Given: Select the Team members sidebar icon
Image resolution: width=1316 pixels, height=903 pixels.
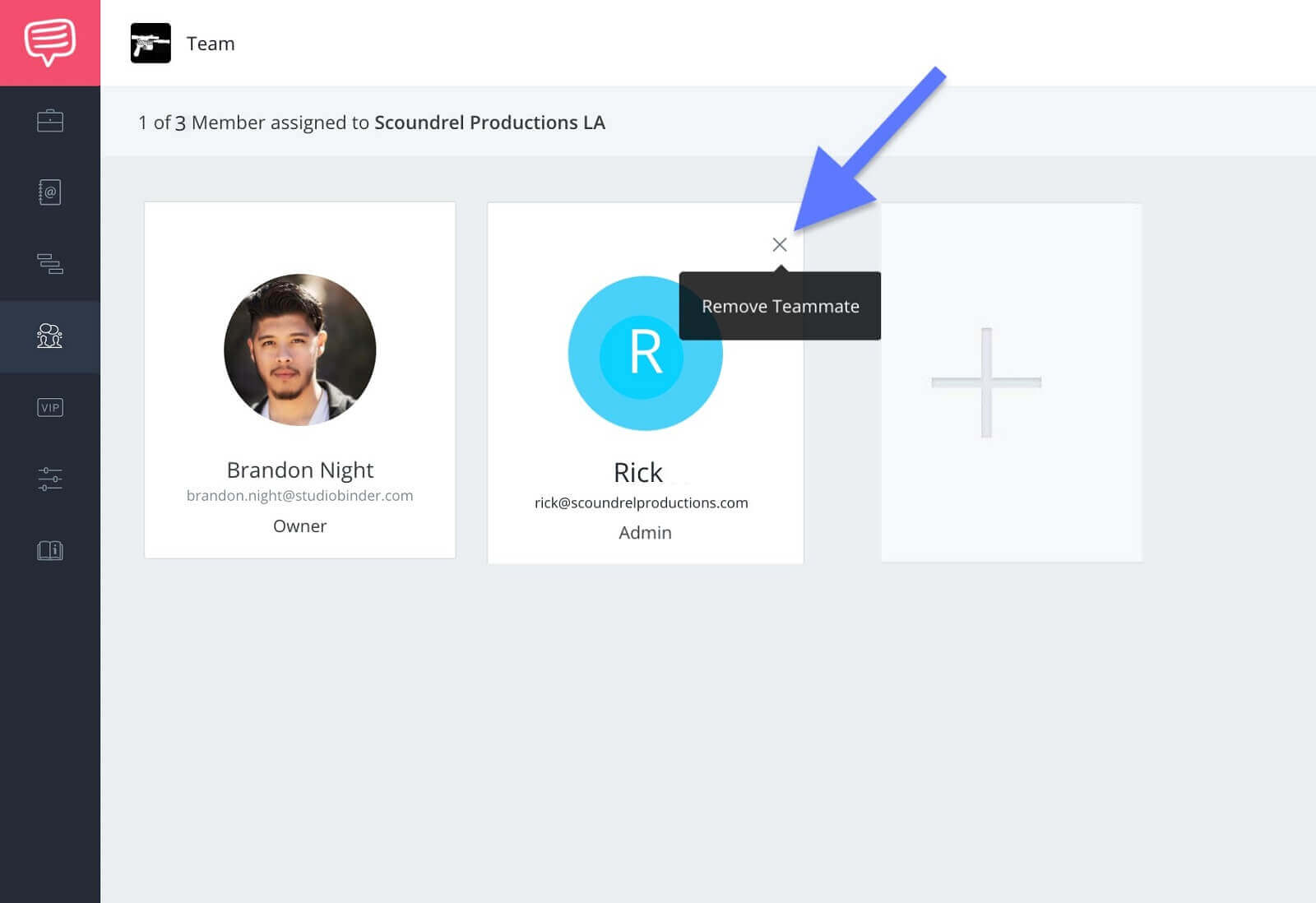Looking at the screenshot, I should coord(50,336).
